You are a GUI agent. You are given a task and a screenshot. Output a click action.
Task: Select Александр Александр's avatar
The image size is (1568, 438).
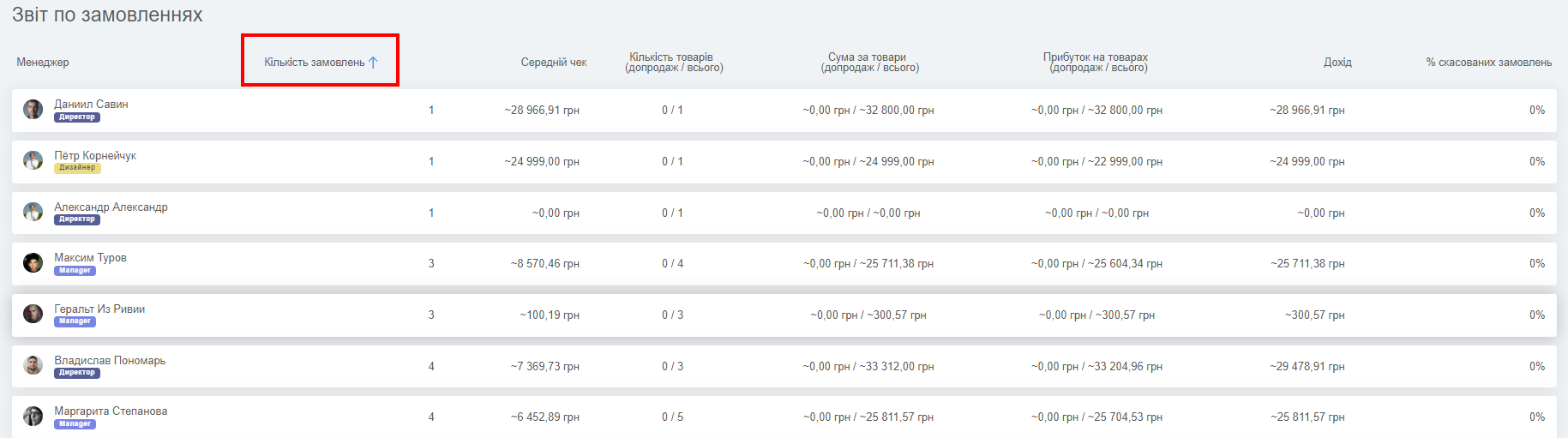[33, 212]
